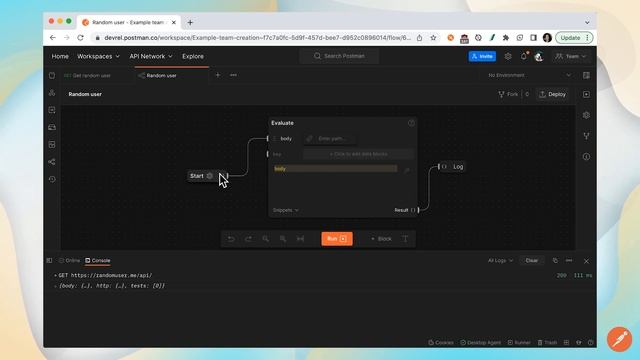Open flow settings gear in right sidebar
The image size is (640, 360).
587,115
